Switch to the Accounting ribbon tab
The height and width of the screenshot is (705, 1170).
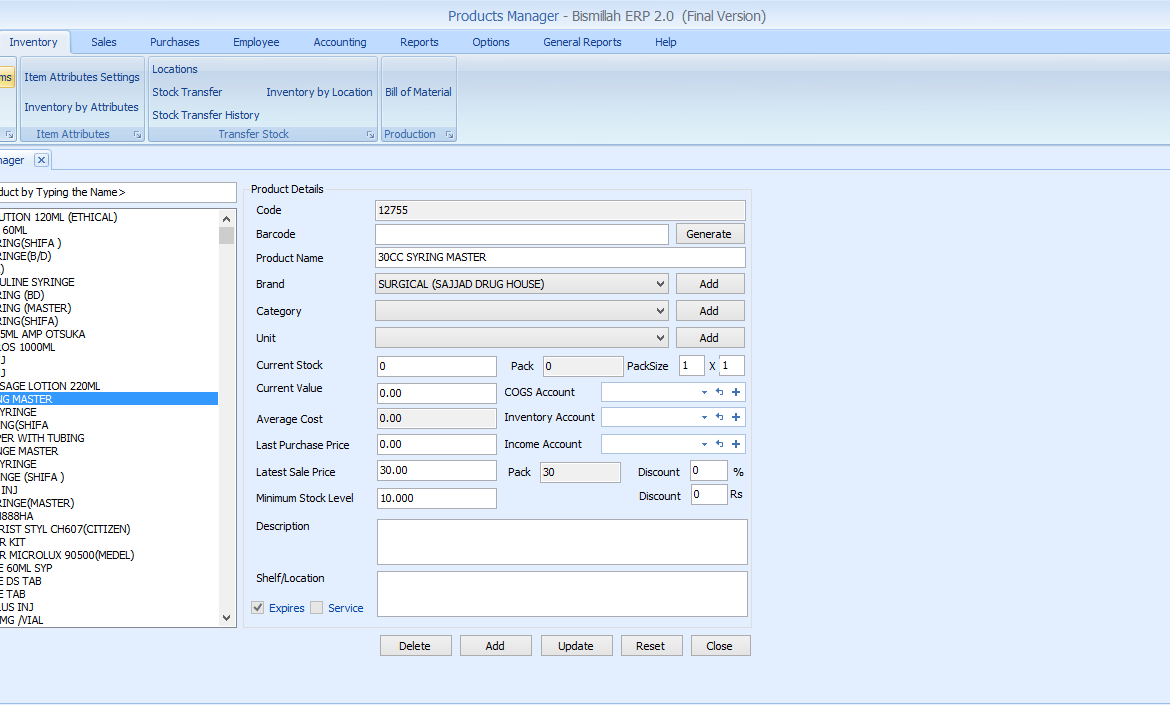tap(340, 42)
